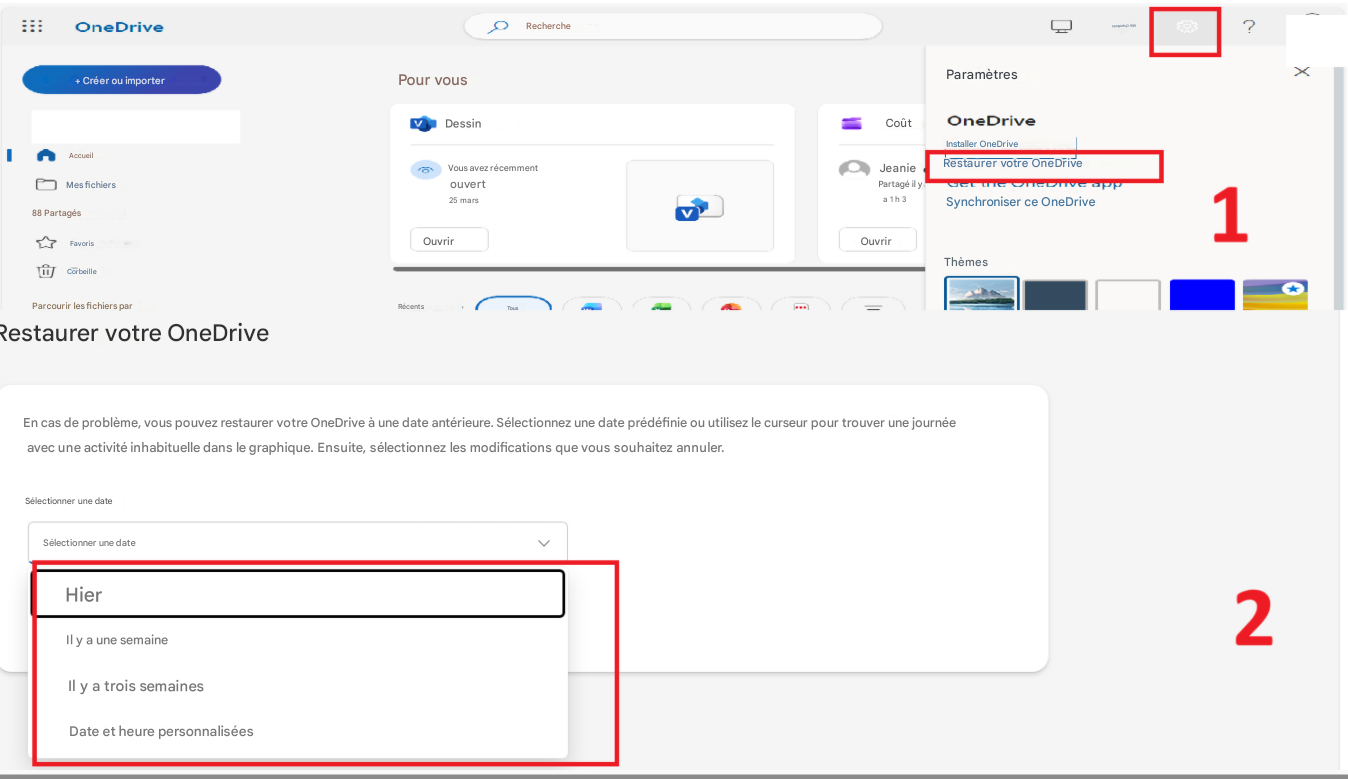This screenshot has width=1348, height=779.
Task: Click Synchroniser ce OneDrive link
Action: click(x=1021, y=202)
